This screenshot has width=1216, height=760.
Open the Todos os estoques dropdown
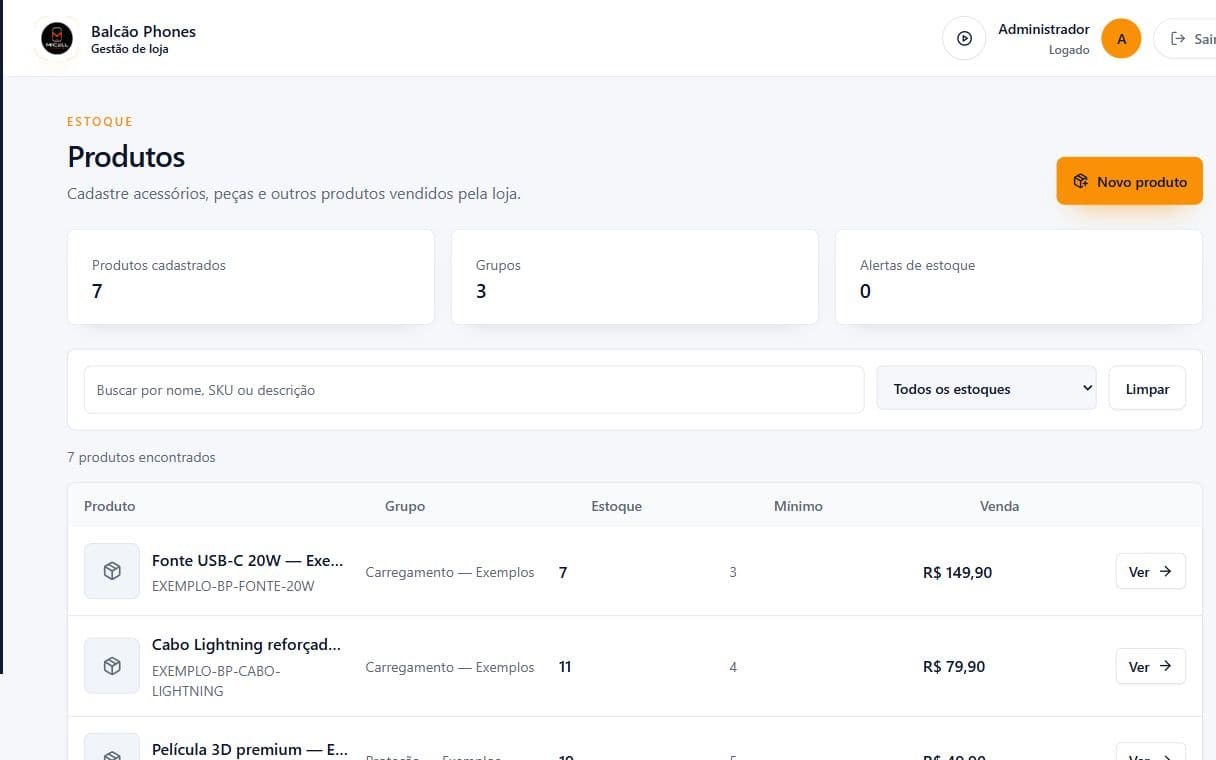[x=986, y=389]
